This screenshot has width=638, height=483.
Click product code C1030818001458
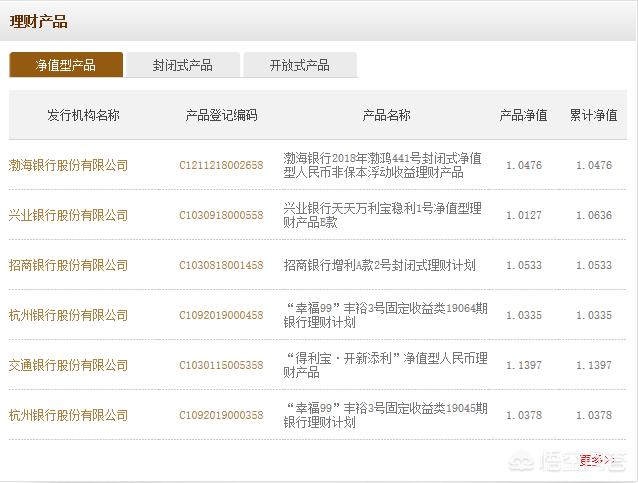(221, 265)
